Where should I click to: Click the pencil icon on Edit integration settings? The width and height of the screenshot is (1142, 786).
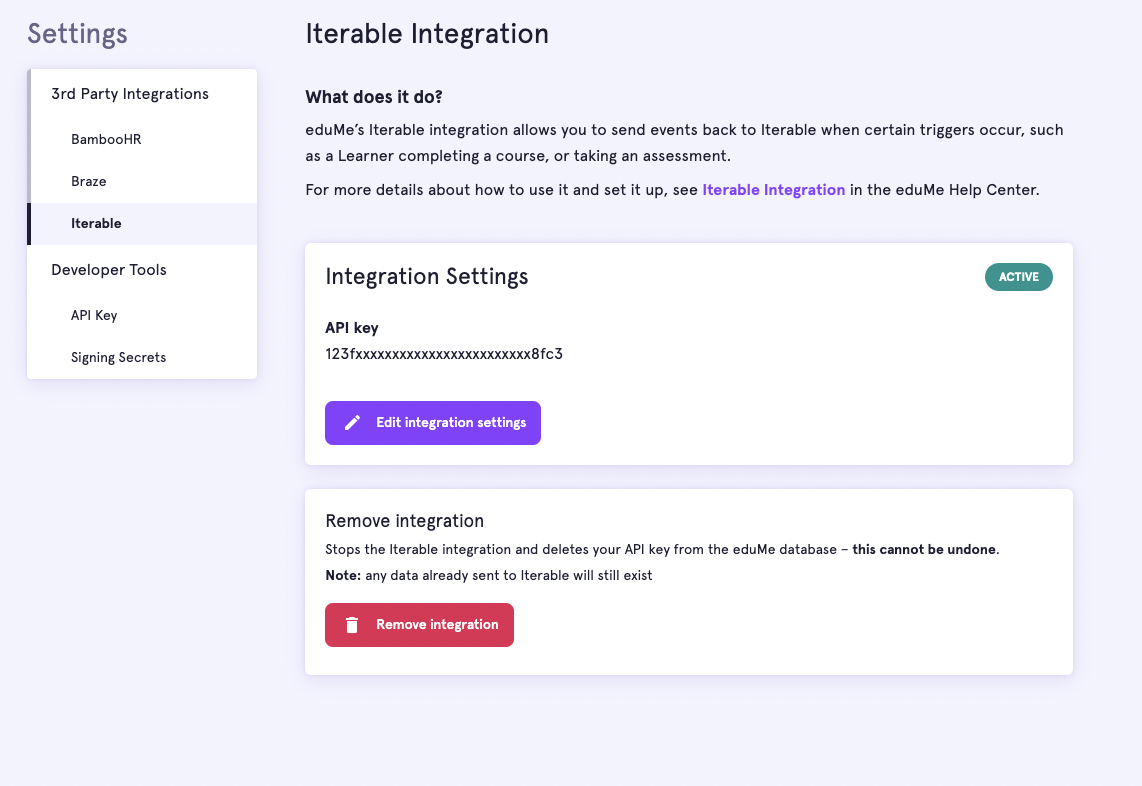point(352,422)
